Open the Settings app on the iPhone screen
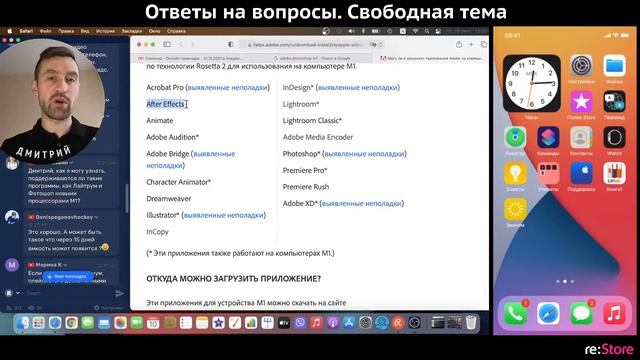 (581, 66)
